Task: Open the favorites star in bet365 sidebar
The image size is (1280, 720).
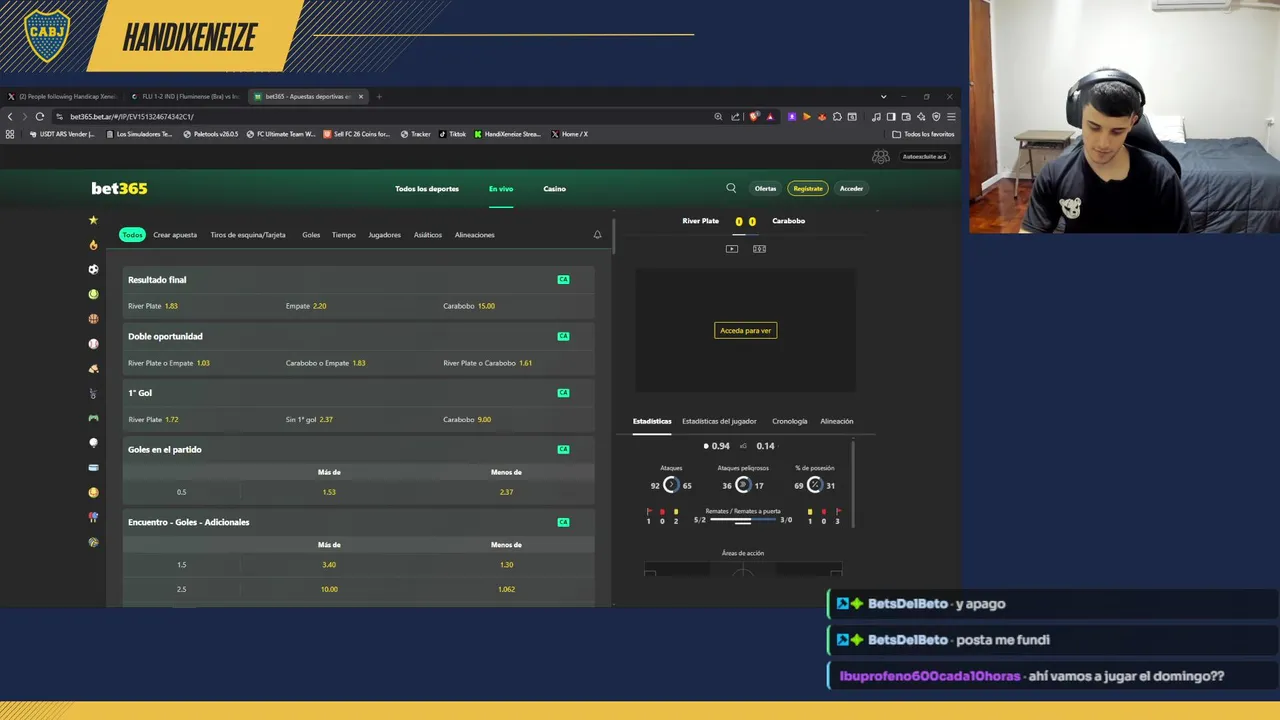Action: (x=93, y=220)
